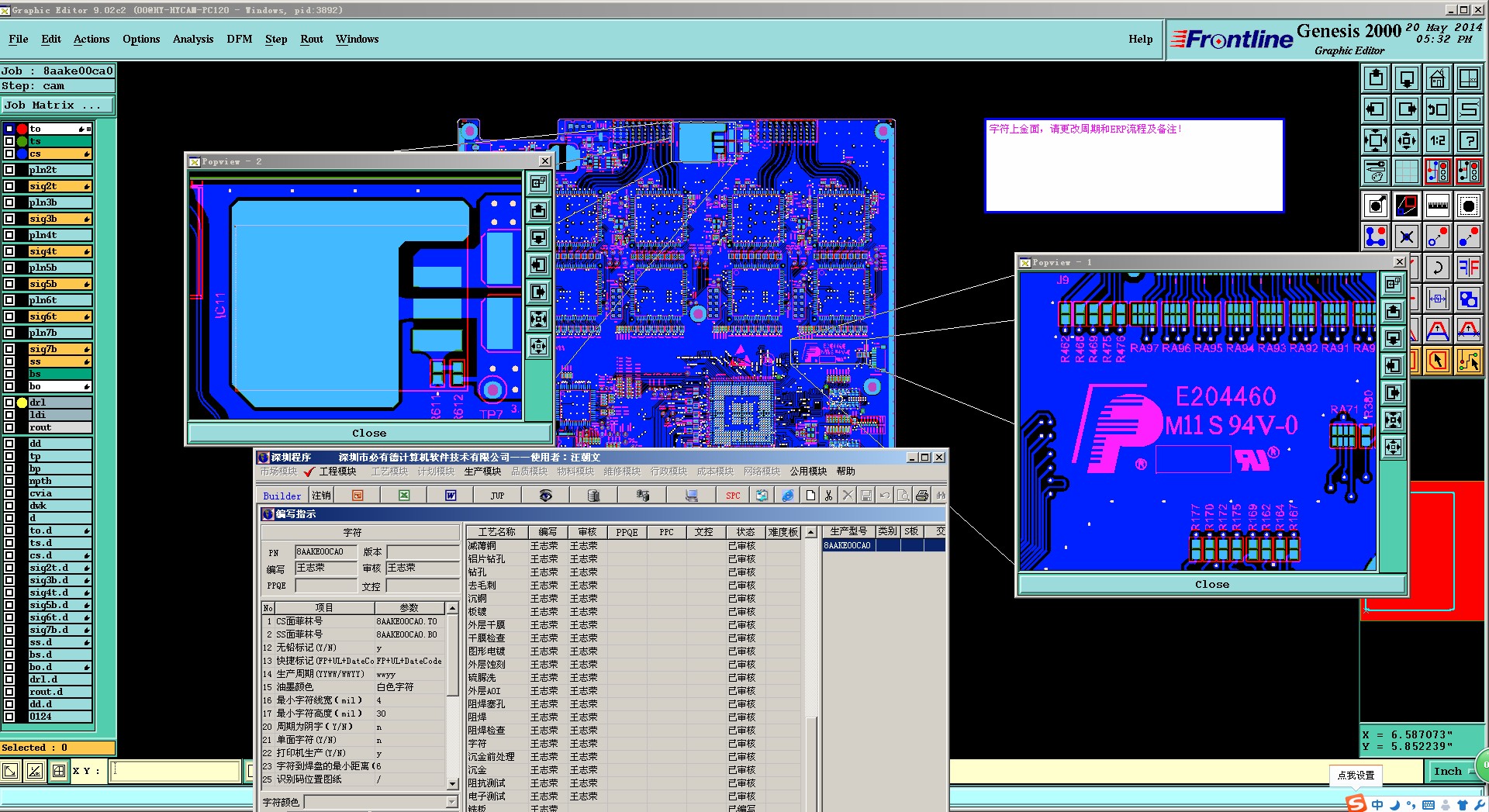
Task: Click the zoom out icon
Action: coord(1407,140)
